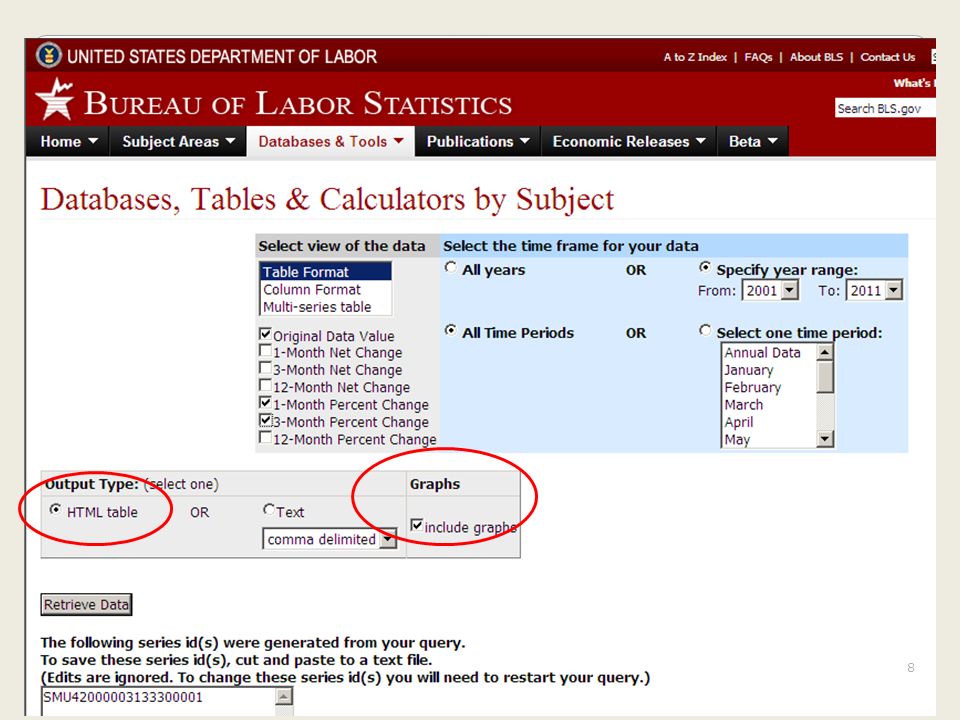Click the Beta dropdown arrow
This screenshot has width=960, height=720.
[773, 141]
